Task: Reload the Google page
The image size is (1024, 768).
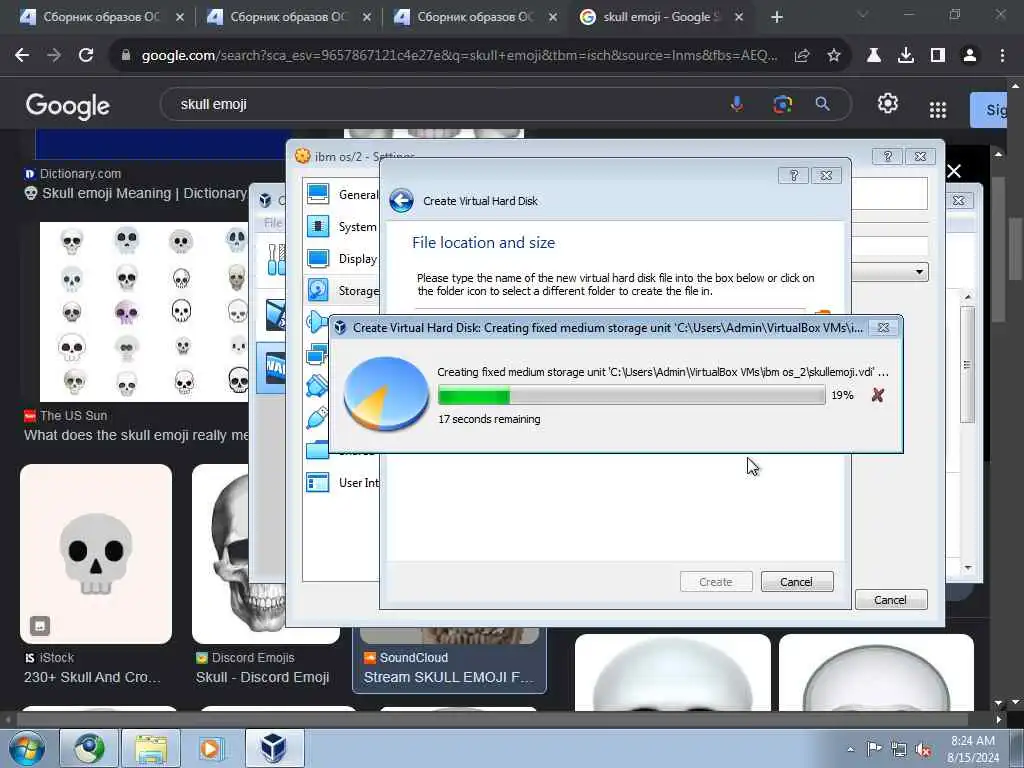Action: 86,56
